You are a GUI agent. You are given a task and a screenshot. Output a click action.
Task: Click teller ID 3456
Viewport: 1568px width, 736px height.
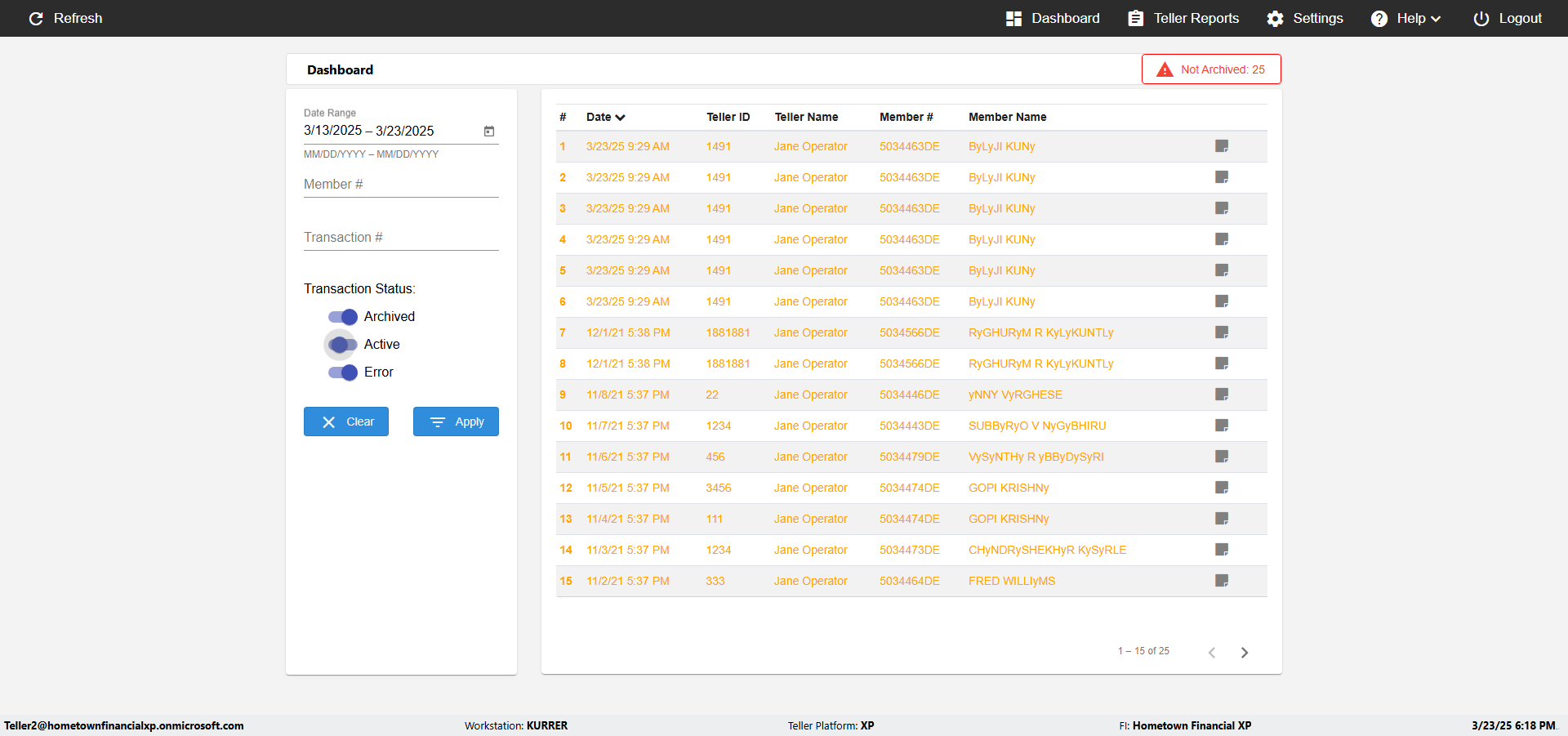719,488
